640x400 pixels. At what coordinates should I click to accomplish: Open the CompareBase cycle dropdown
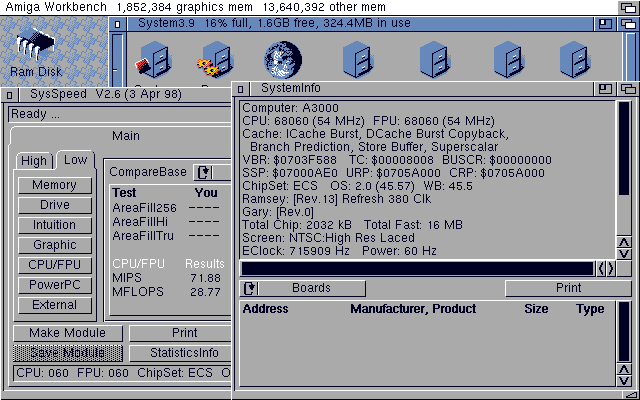tap(212, 172)
